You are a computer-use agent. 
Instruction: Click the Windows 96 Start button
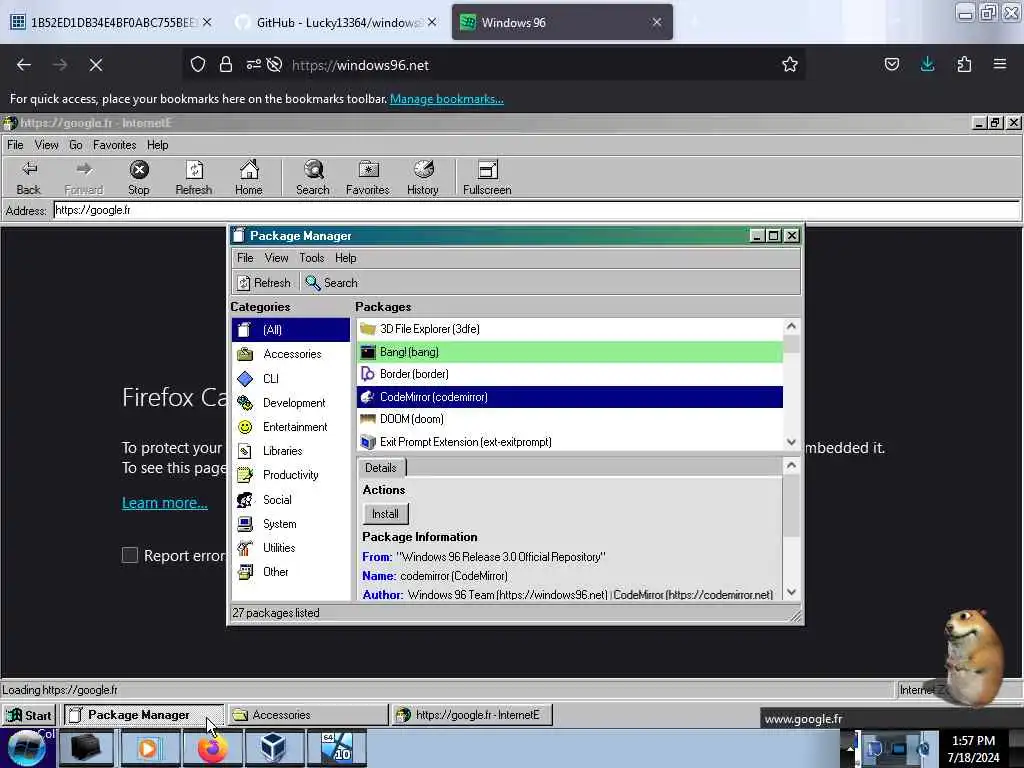[x=29, y=715]
